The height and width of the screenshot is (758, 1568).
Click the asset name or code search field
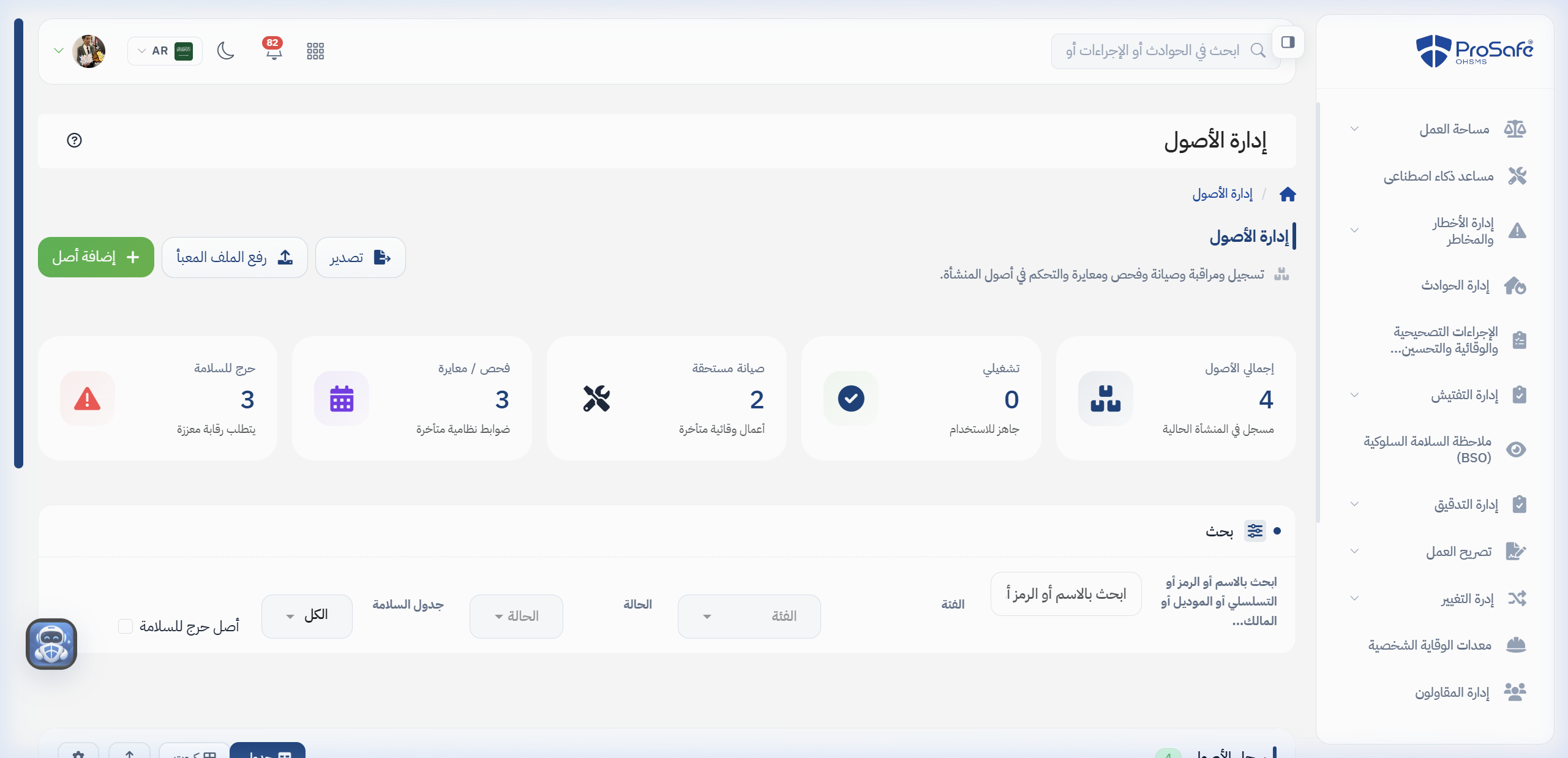point(1066,594)
